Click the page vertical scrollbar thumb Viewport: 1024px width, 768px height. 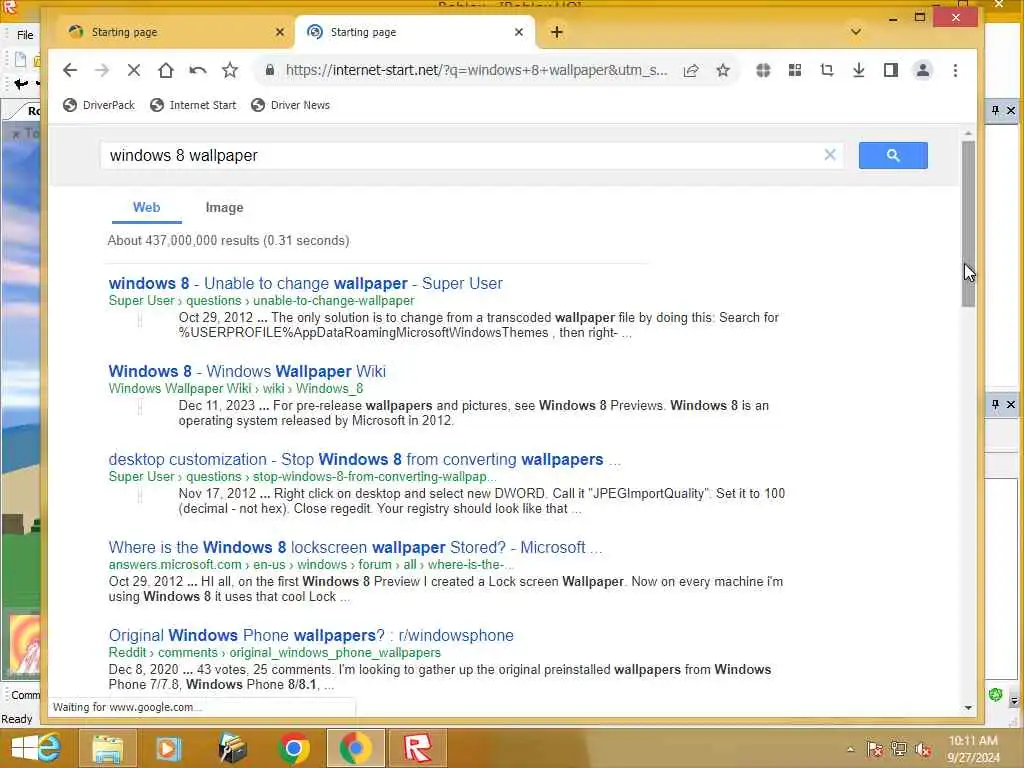pyautogui.click(x=968, y=223)
